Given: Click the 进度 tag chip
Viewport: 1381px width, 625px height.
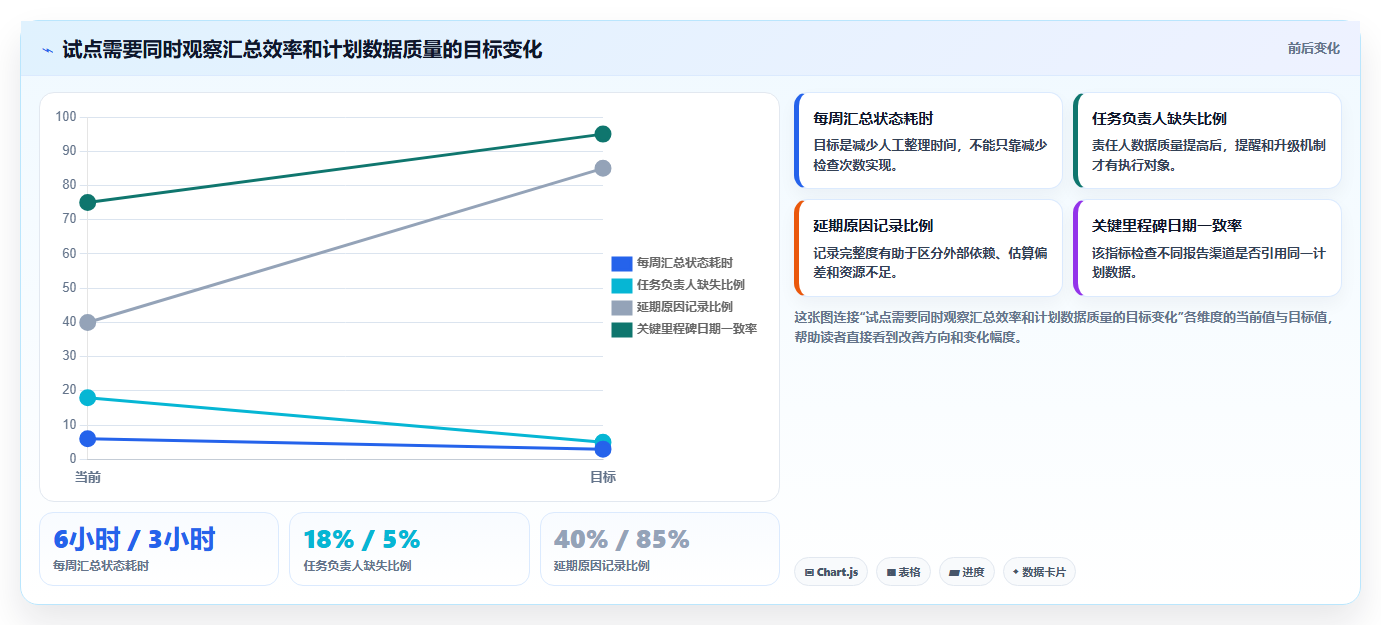Looking at the screenshot, I should [x=967, y=572].
